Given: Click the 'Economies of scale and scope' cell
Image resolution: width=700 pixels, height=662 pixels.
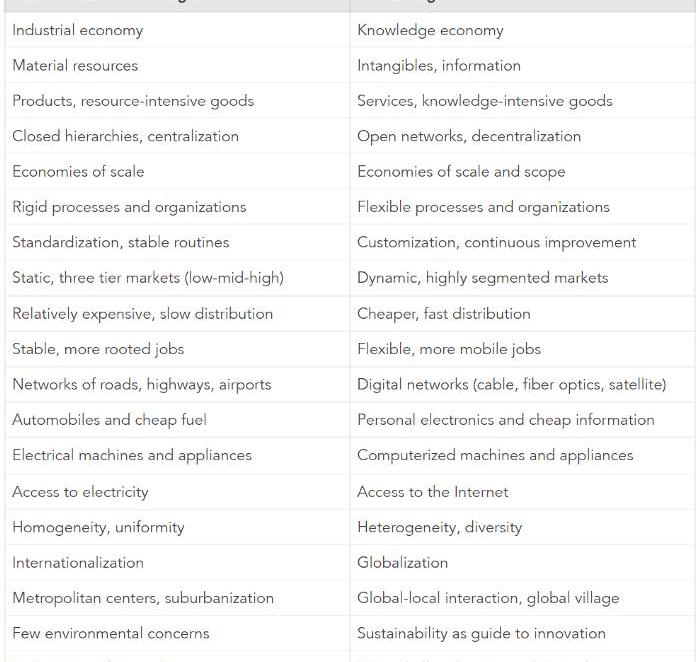Looking at the screenshot, I should [461, 172].
